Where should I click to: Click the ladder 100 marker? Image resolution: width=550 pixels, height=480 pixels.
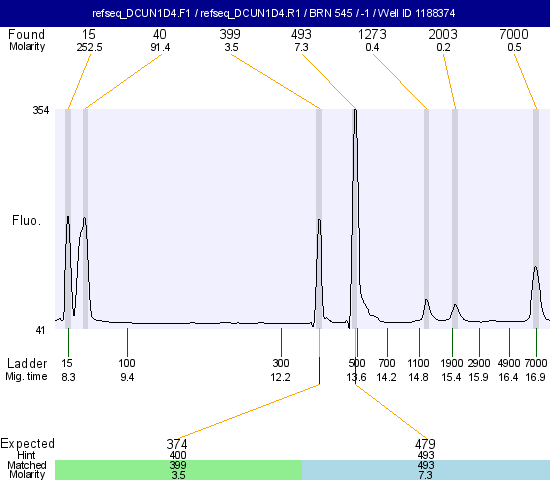pyautogui.click(x=127, y=363)
